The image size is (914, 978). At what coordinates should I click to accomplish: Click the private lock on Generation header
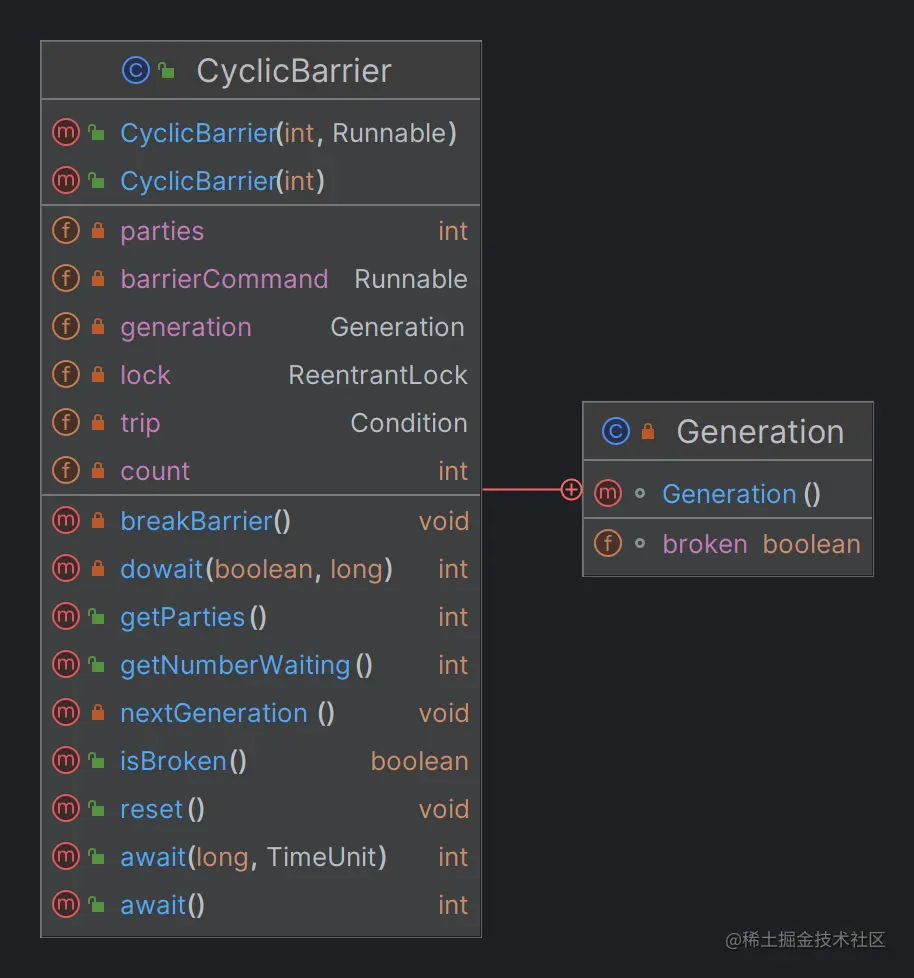click(646, 431)
